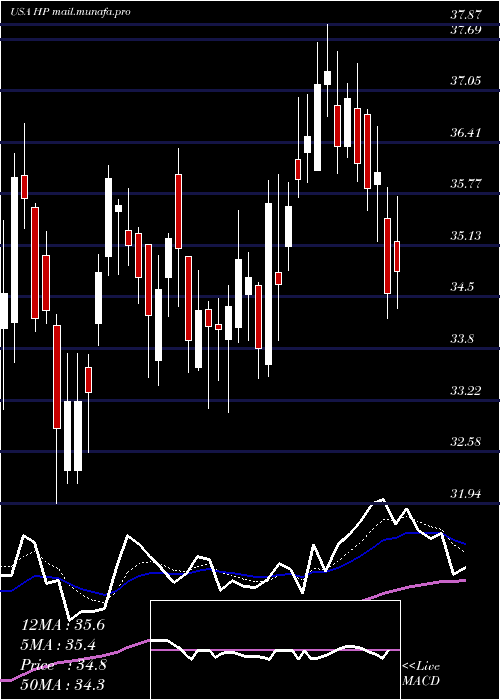This screenshot has width=500, height=700.
Task: Click the '50MA : 34.3' indicator text
Action: coord(63,685)
